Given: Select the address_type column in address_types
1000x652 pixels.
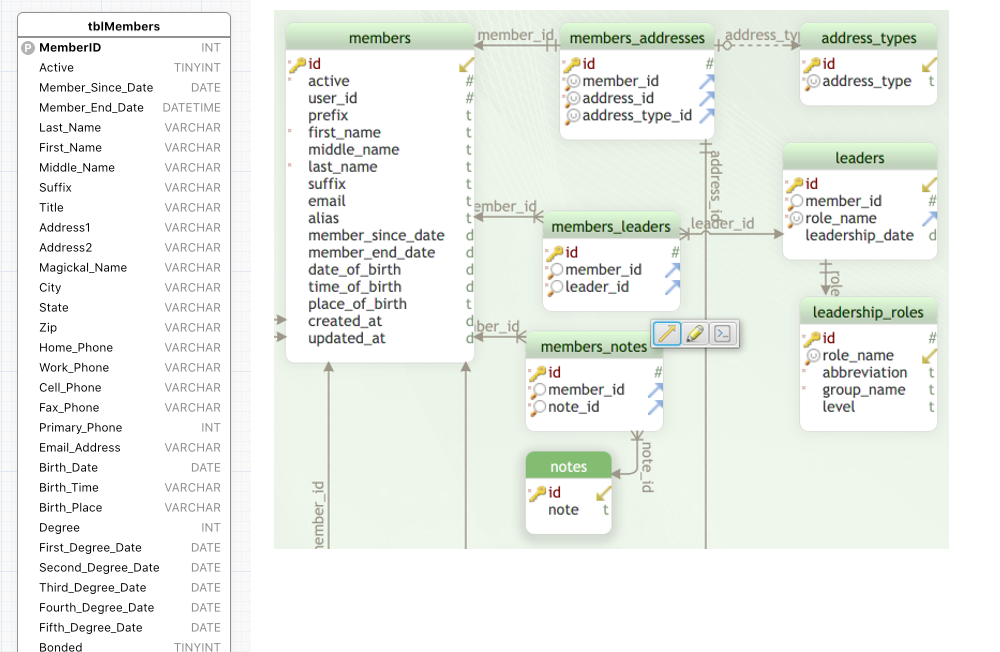Looking at the screenshot, I should (x=868, y=82).
